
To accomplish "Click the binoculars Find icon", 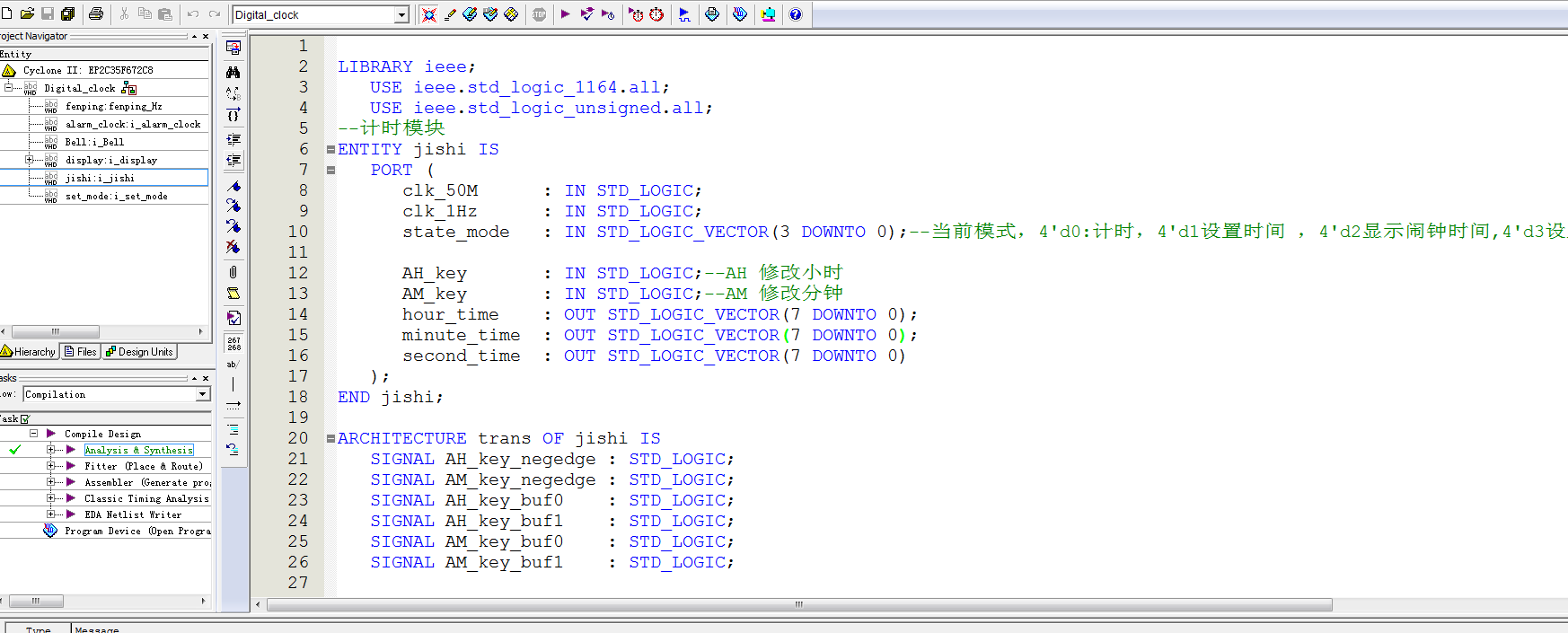I will pos(233,72).
